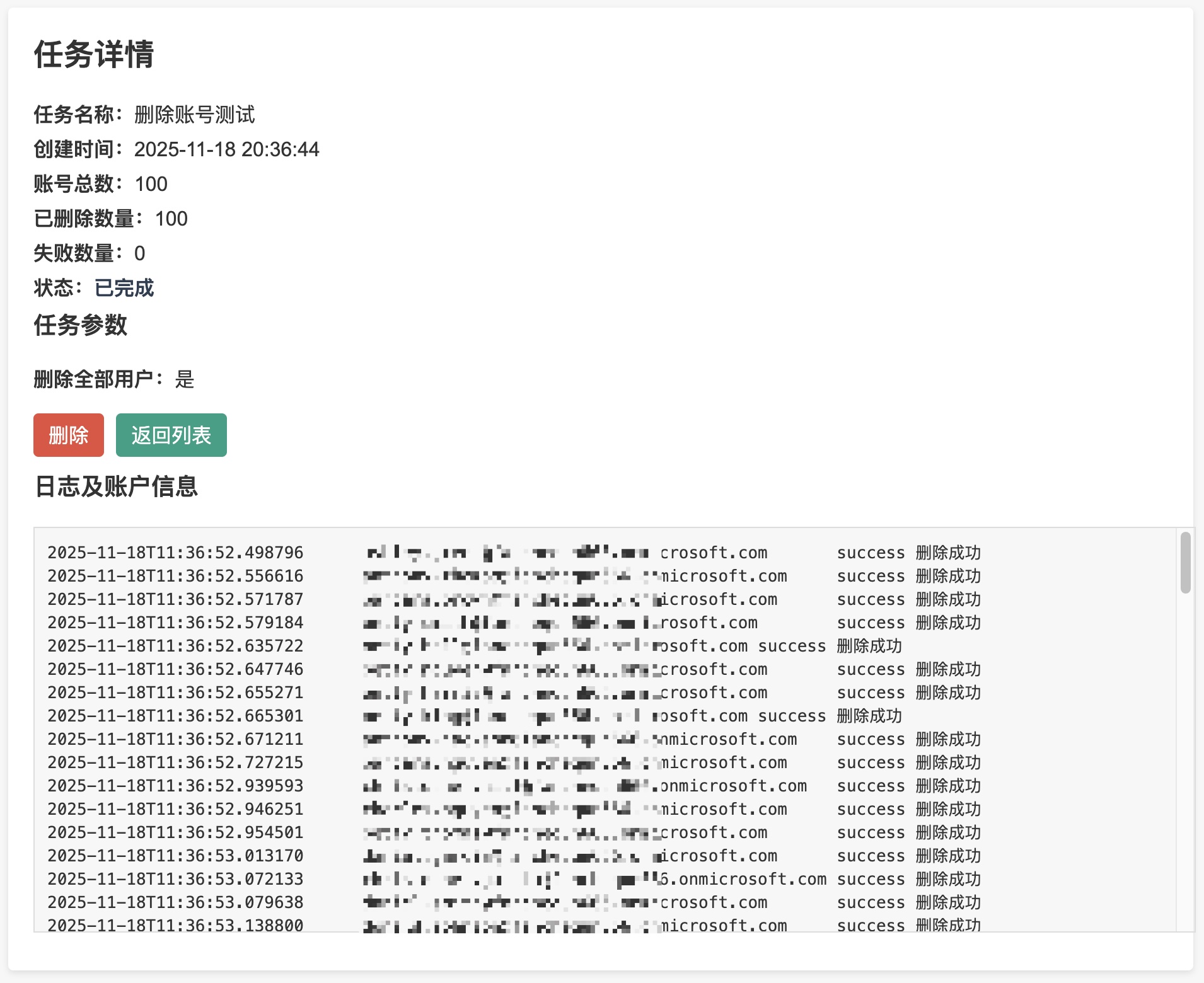Click the creation time 2025-11-18 20:36:44

(226, 149)
